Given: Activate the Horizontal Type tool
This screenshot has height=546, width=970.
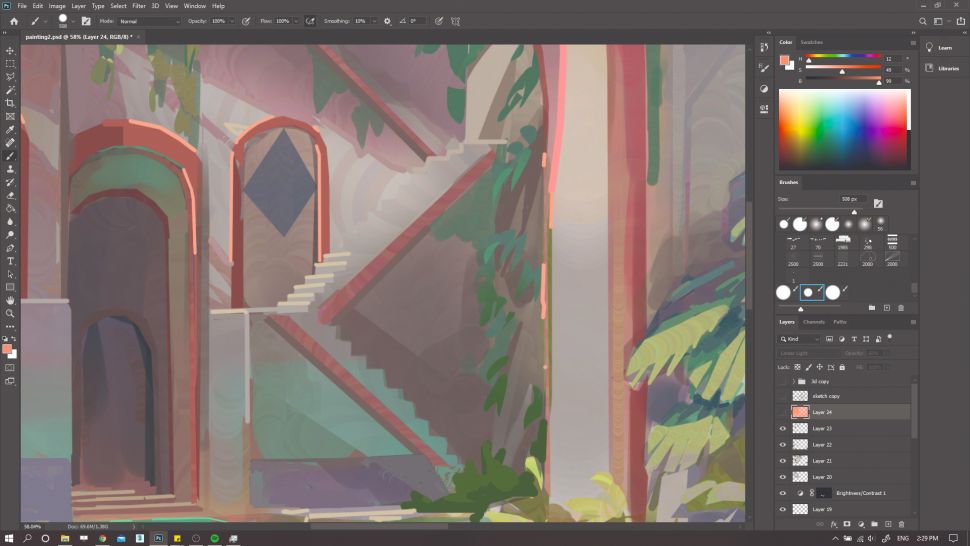Looking at the screenshot, I should tap(11, 261).
